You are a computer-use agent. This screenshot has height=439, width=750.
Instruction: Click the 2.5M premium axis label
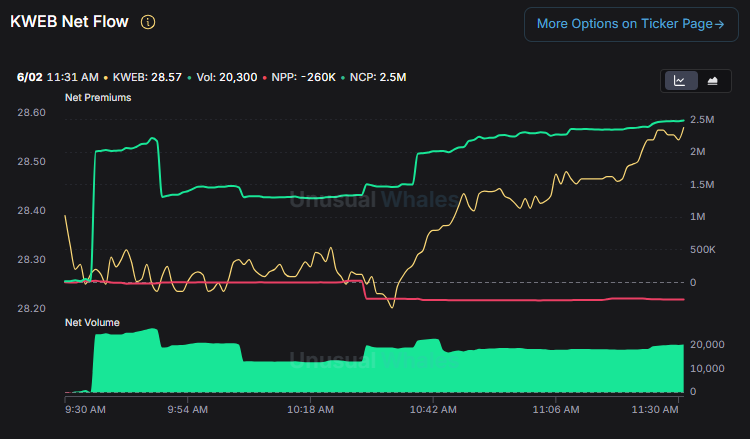[702, 120]
